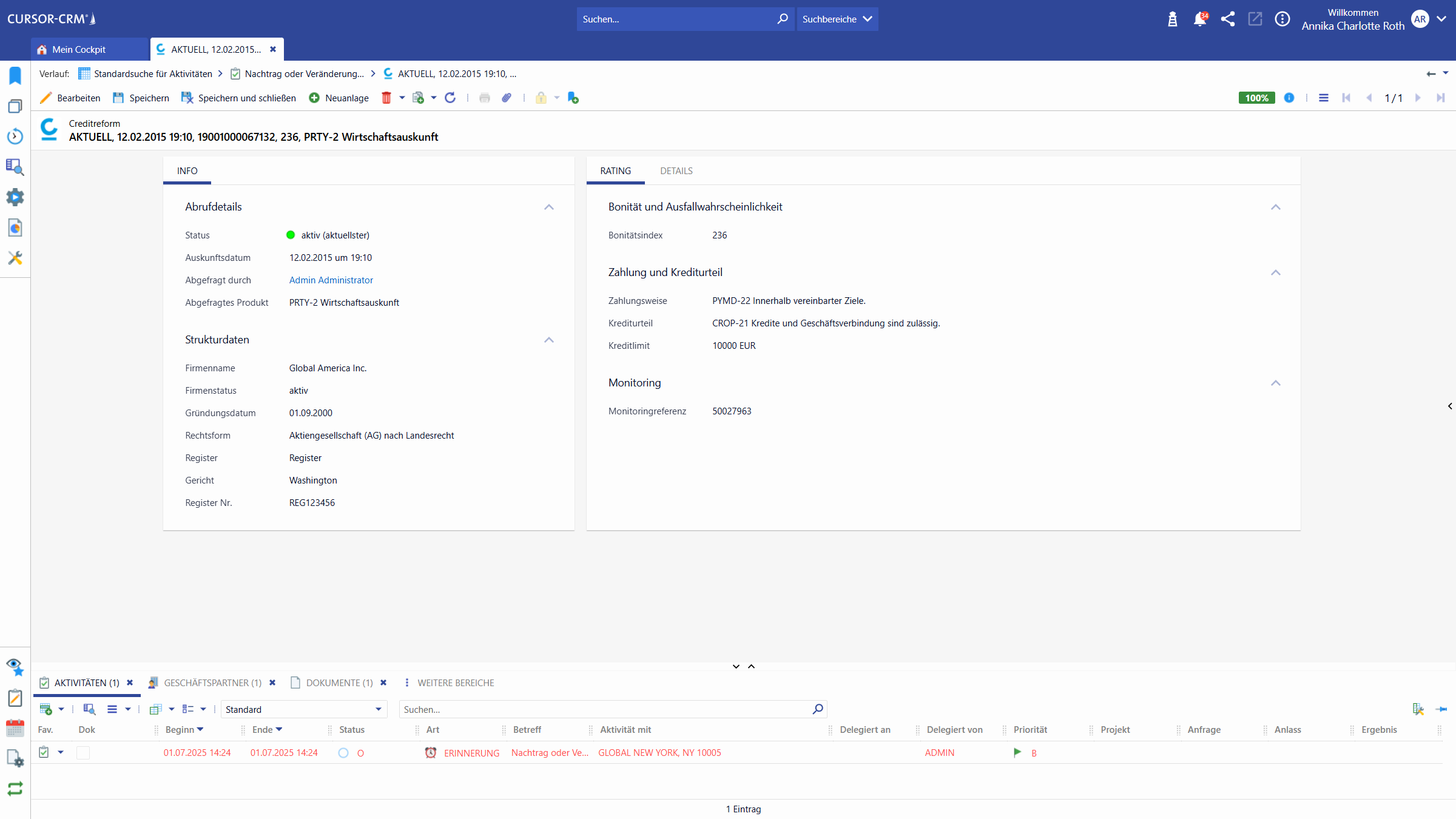The width and height of the screenshot is (1456, 819).
Task: Click the green priority flag in activity row
Action: [x=1017, y=753]
